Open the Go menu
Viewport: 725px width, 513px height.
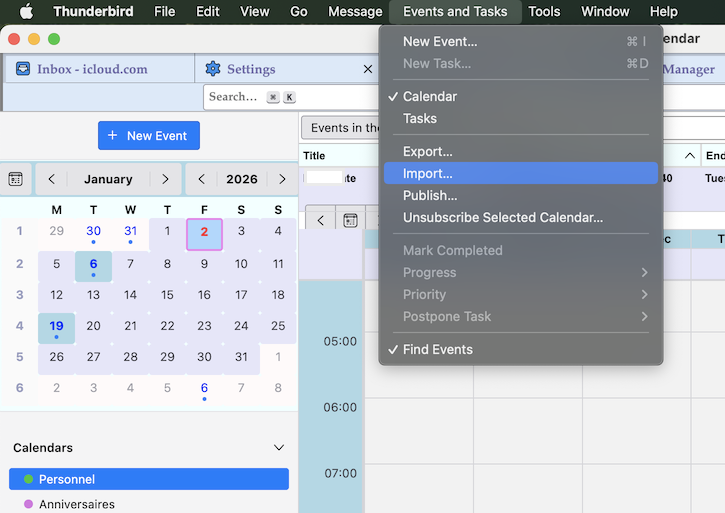[x=299, y=11]
